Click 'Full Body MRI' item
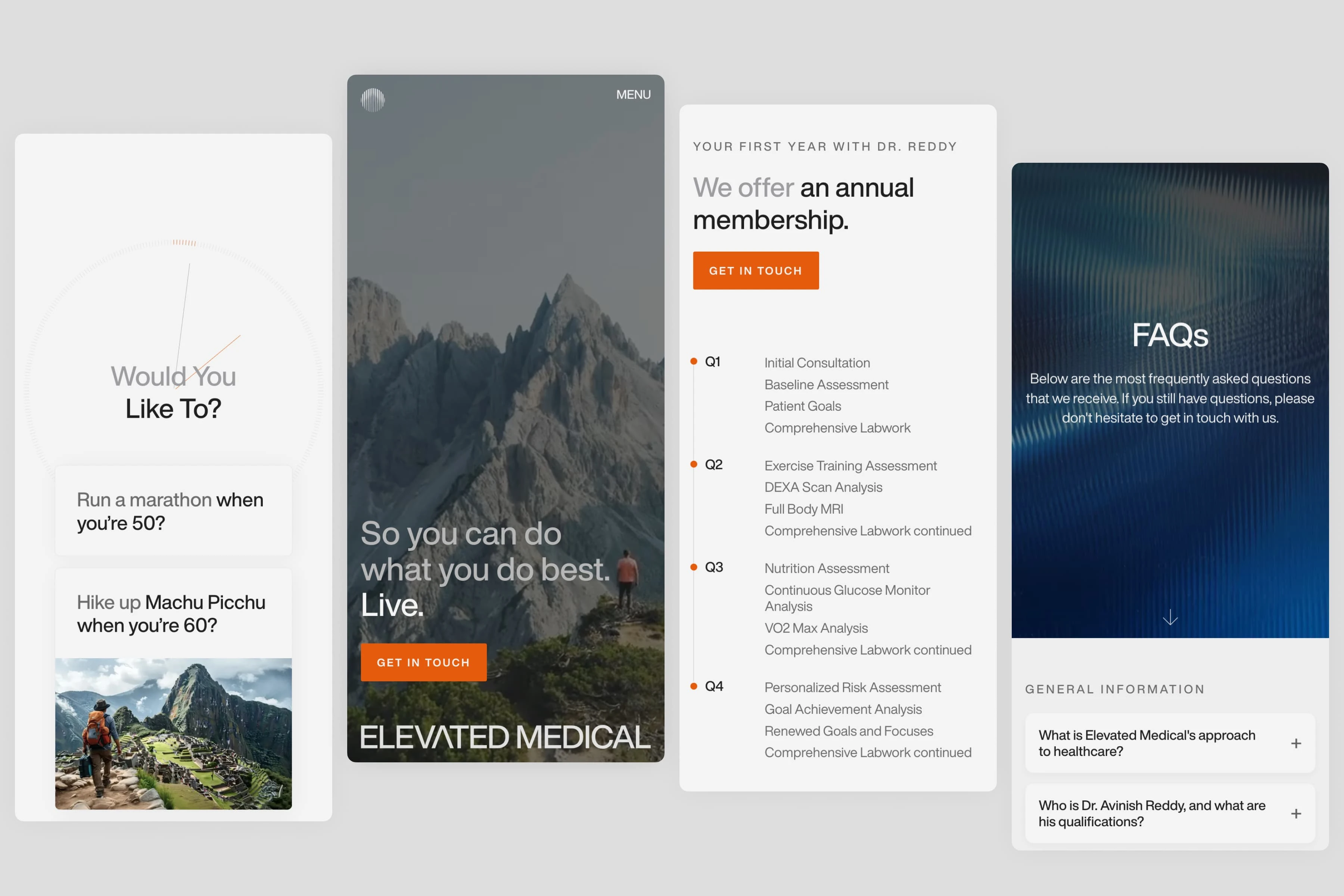Screen dimensions: 1344x896 click(x=803, y=508)
